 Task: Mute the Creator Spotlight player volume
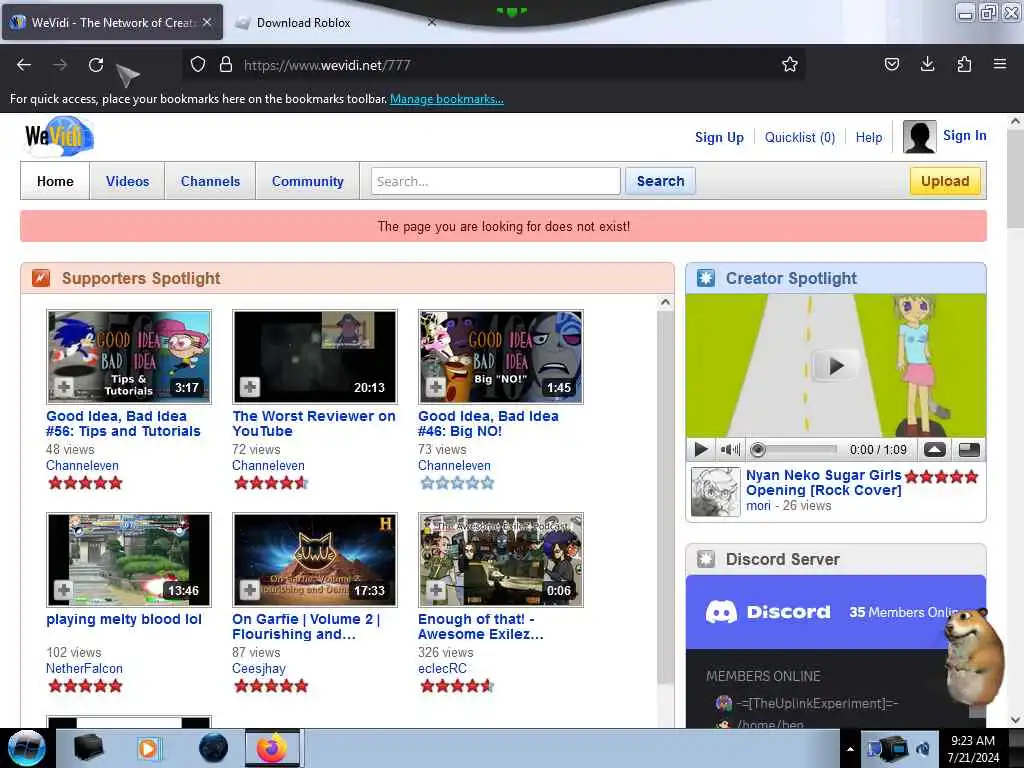(x=730, y=450)
